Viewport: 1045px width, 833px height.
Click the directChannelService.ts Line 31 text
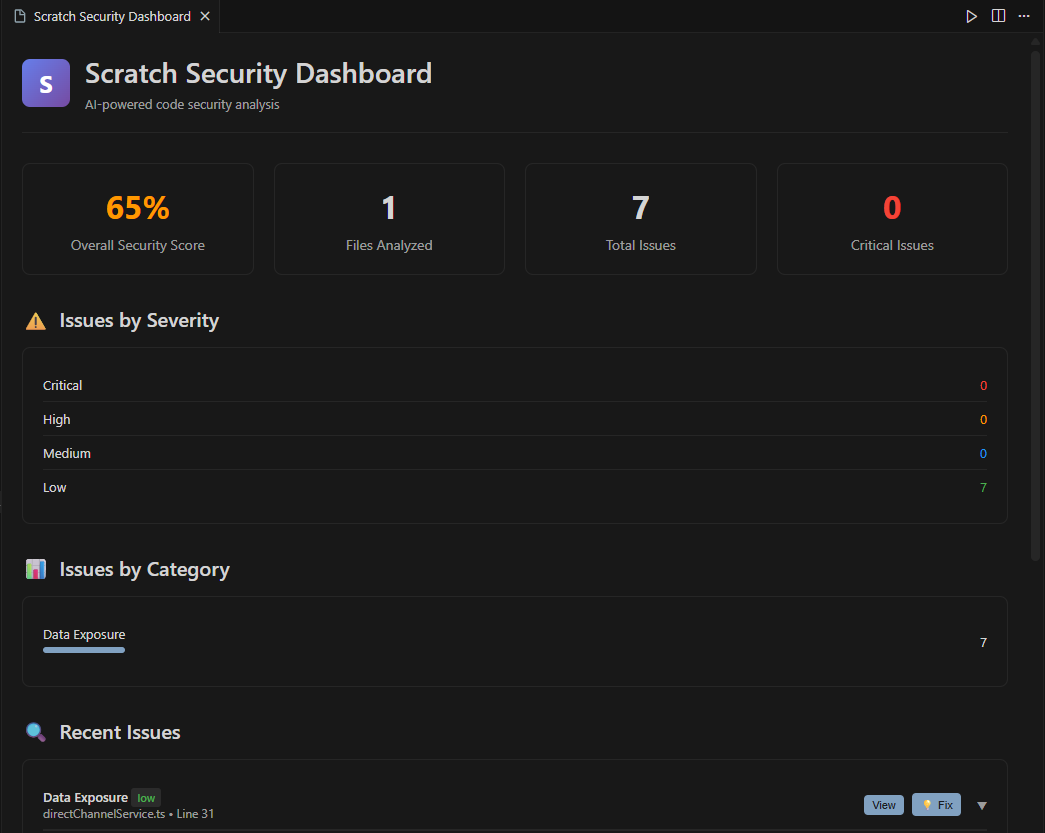click(x=129, y=814)
